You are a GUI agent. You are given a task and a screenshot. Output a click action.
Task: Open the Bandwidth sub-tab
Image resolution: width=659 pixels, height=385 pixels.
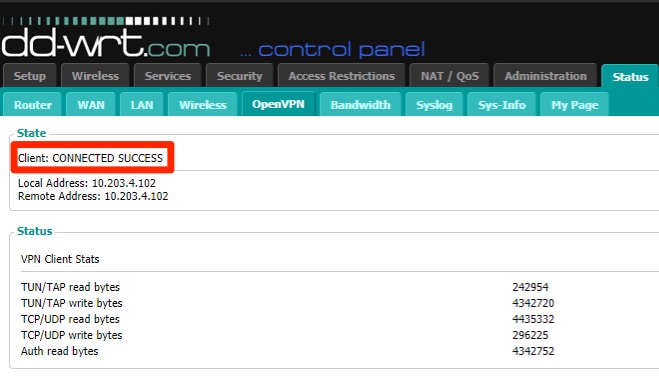[x=360, y=105]
